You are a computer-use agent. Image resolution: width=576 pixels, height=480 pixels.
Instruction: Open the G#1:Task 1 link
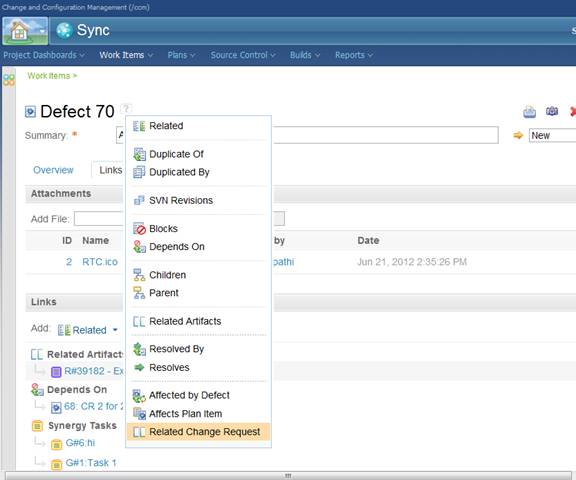point(91,463)
